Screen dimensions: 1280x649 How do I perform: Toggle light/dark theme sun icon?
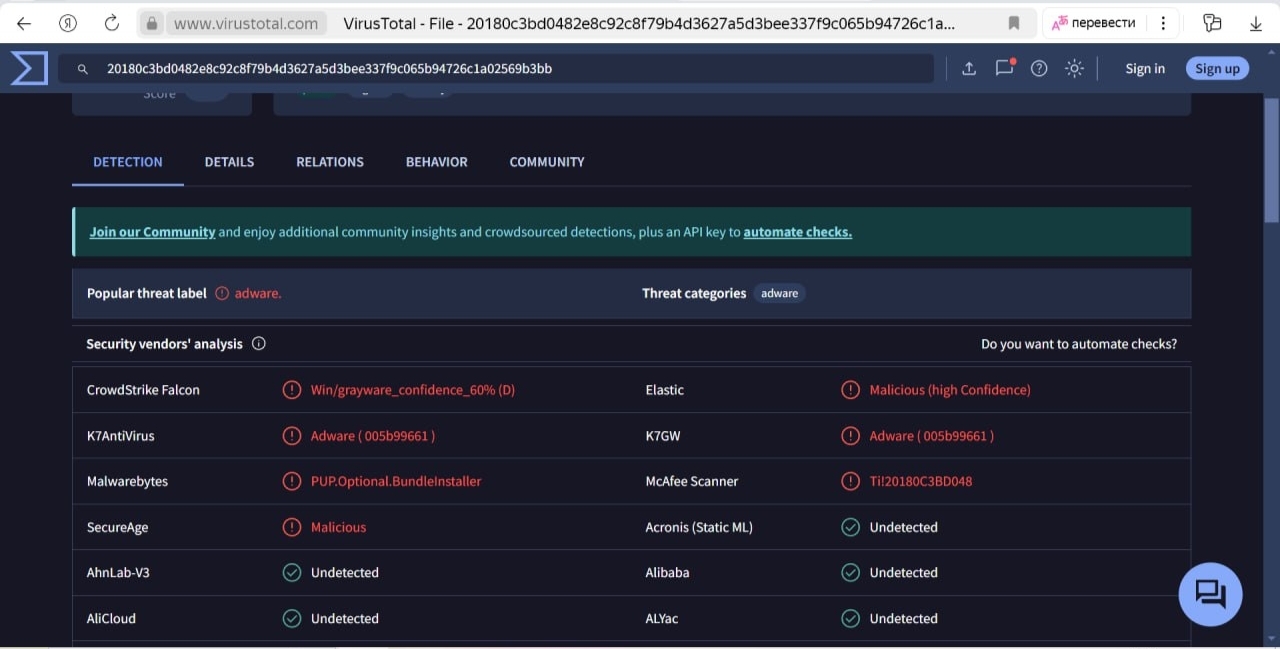[1074, 68]
